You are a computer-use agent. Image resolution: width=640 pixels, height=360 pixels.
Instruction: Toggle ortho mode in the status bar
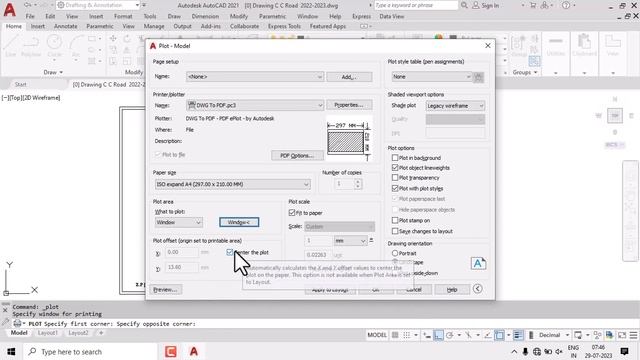(438, 335)
